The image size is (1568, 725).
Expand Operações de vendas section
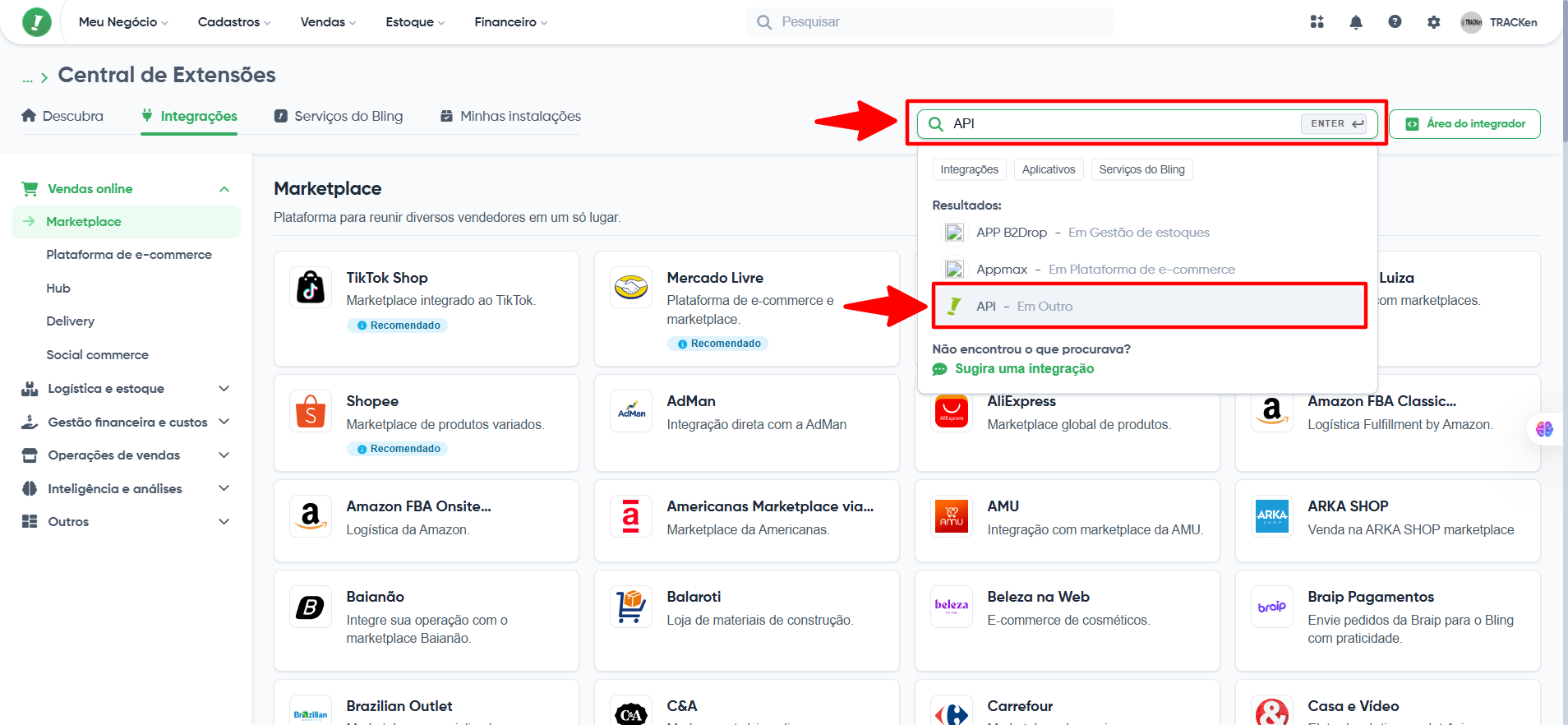pyautogui.click(x=127, y=455)
